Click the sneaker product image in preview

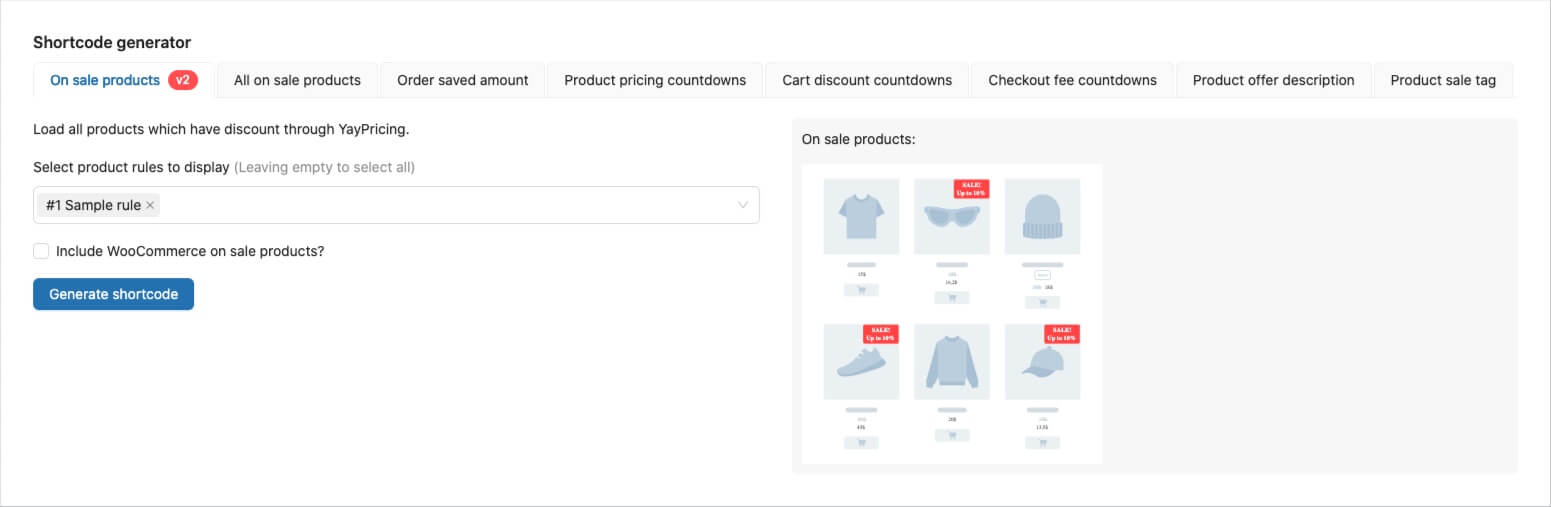click(x=861, y=362)
